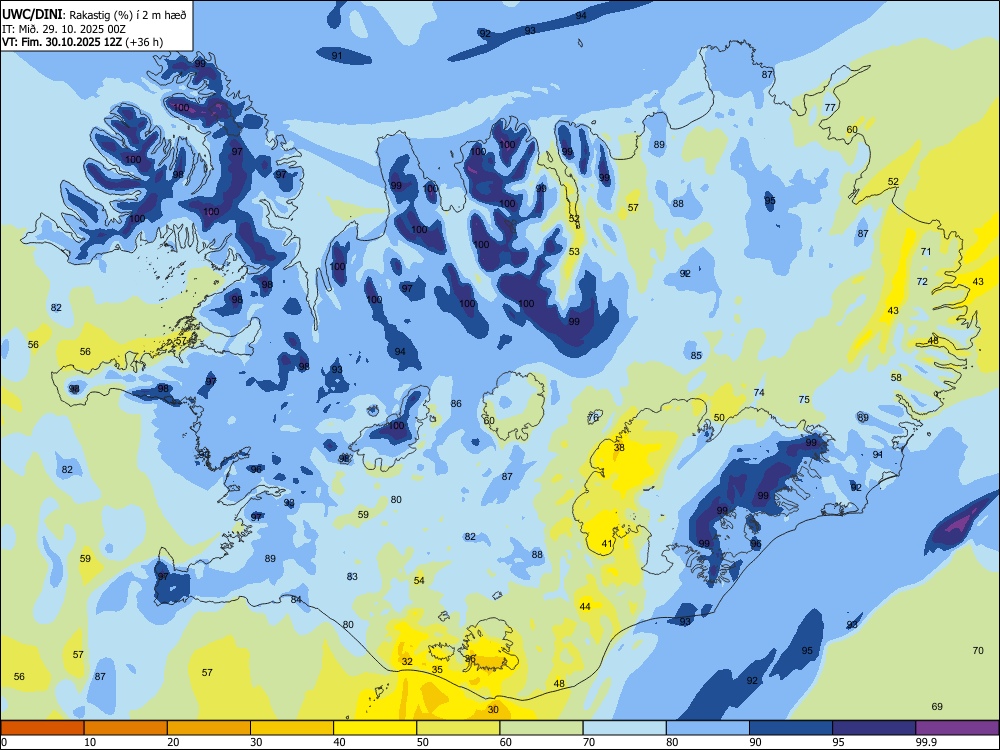
Task: Click the map value '54'
Action: [419, 580]
